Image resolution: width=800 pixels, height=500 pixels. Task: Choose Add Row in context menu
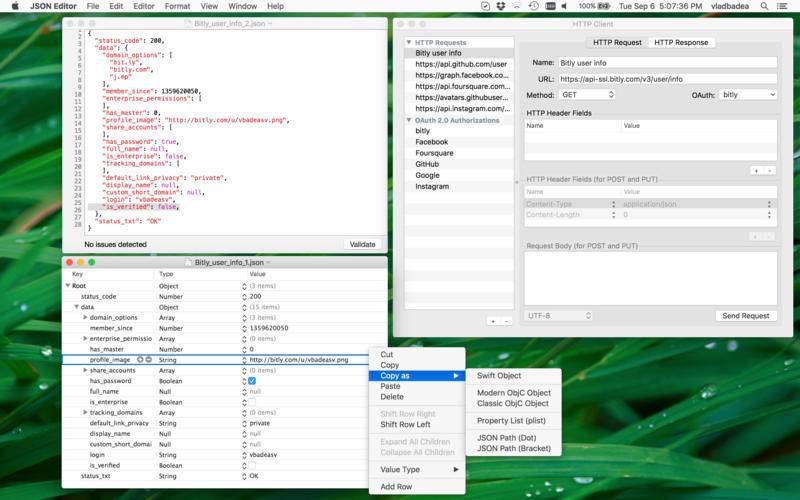(396, 487)
